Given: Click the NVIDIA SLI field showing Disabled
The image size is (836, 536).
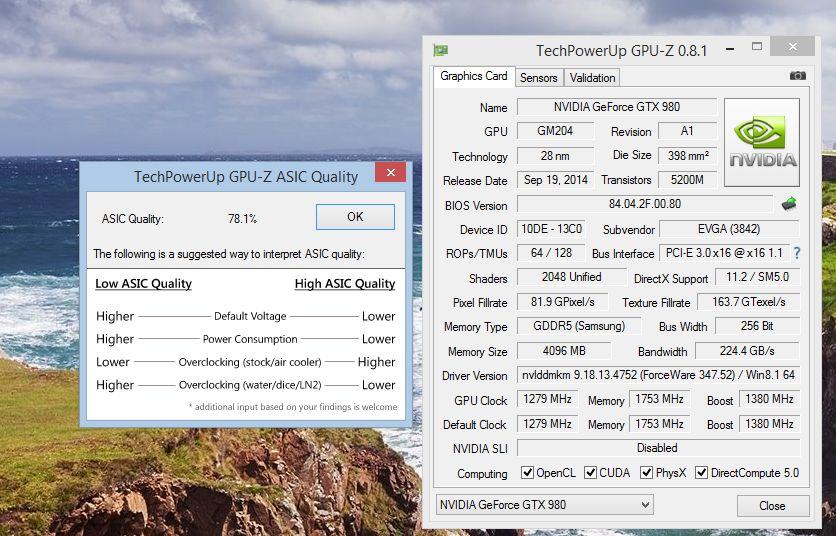Looking at the screenshot, I should [x=658, y=448].
